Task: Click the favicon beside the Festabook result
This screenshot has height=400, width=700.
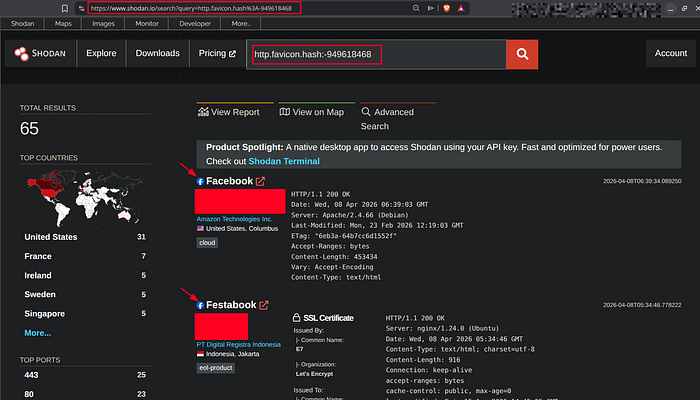Action: tap(200, 305)
